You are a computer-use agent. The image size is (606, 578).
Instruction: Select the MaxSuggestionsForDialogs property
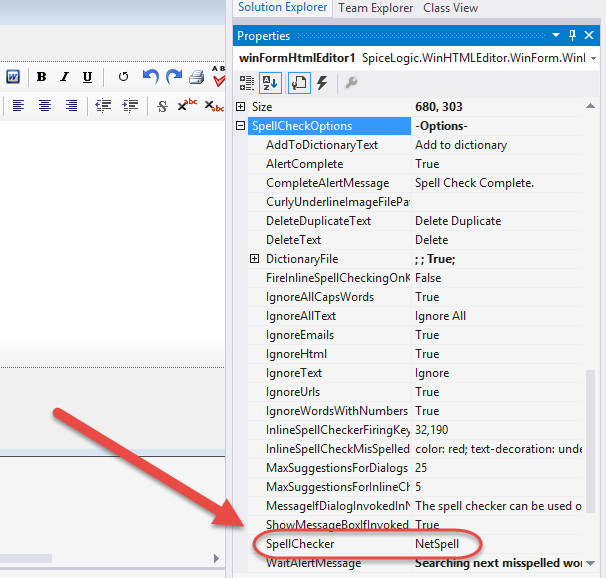coord(337,468)
